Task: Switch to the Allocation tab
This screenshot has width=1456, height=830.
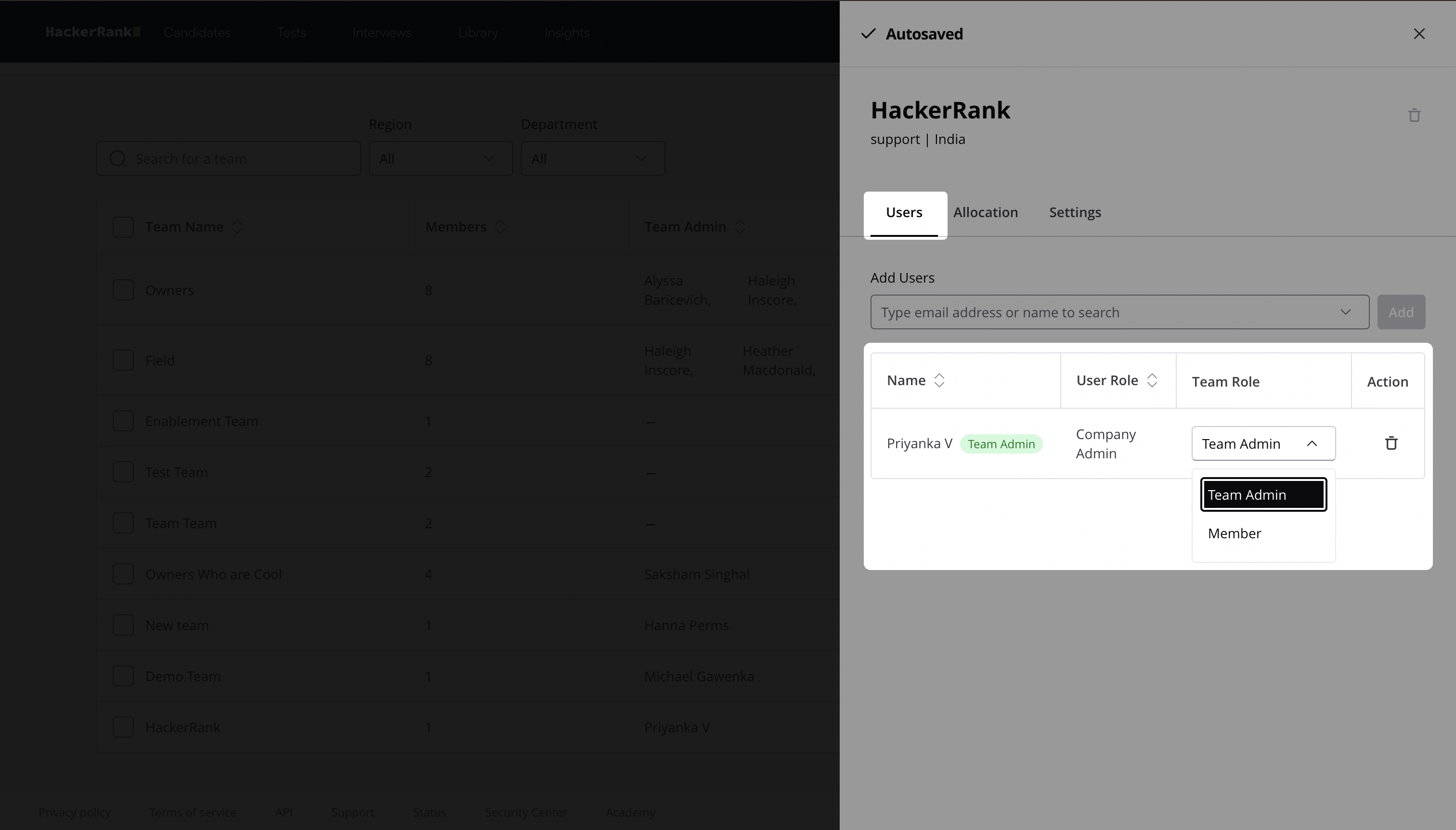Action: tap(985, 213)
